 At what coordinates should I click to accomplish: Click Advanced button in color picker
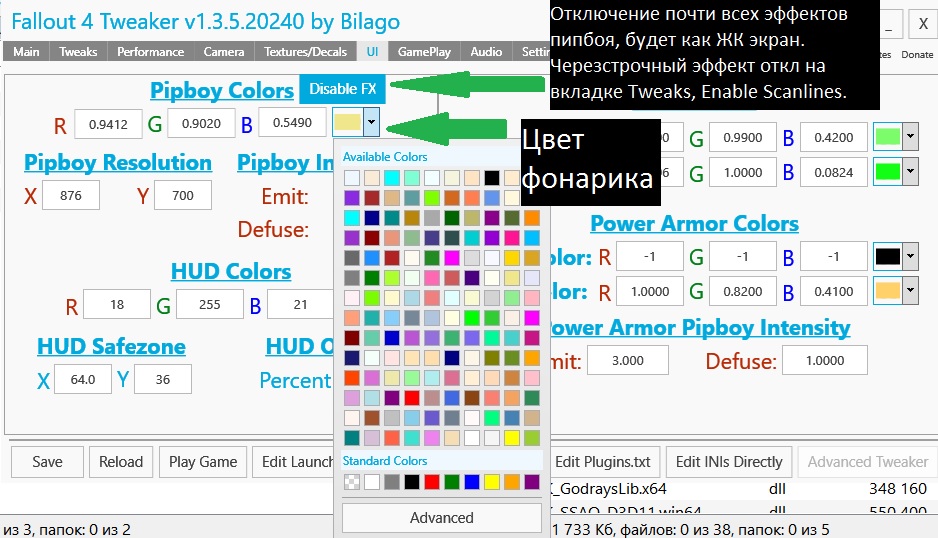pos(441,518)
